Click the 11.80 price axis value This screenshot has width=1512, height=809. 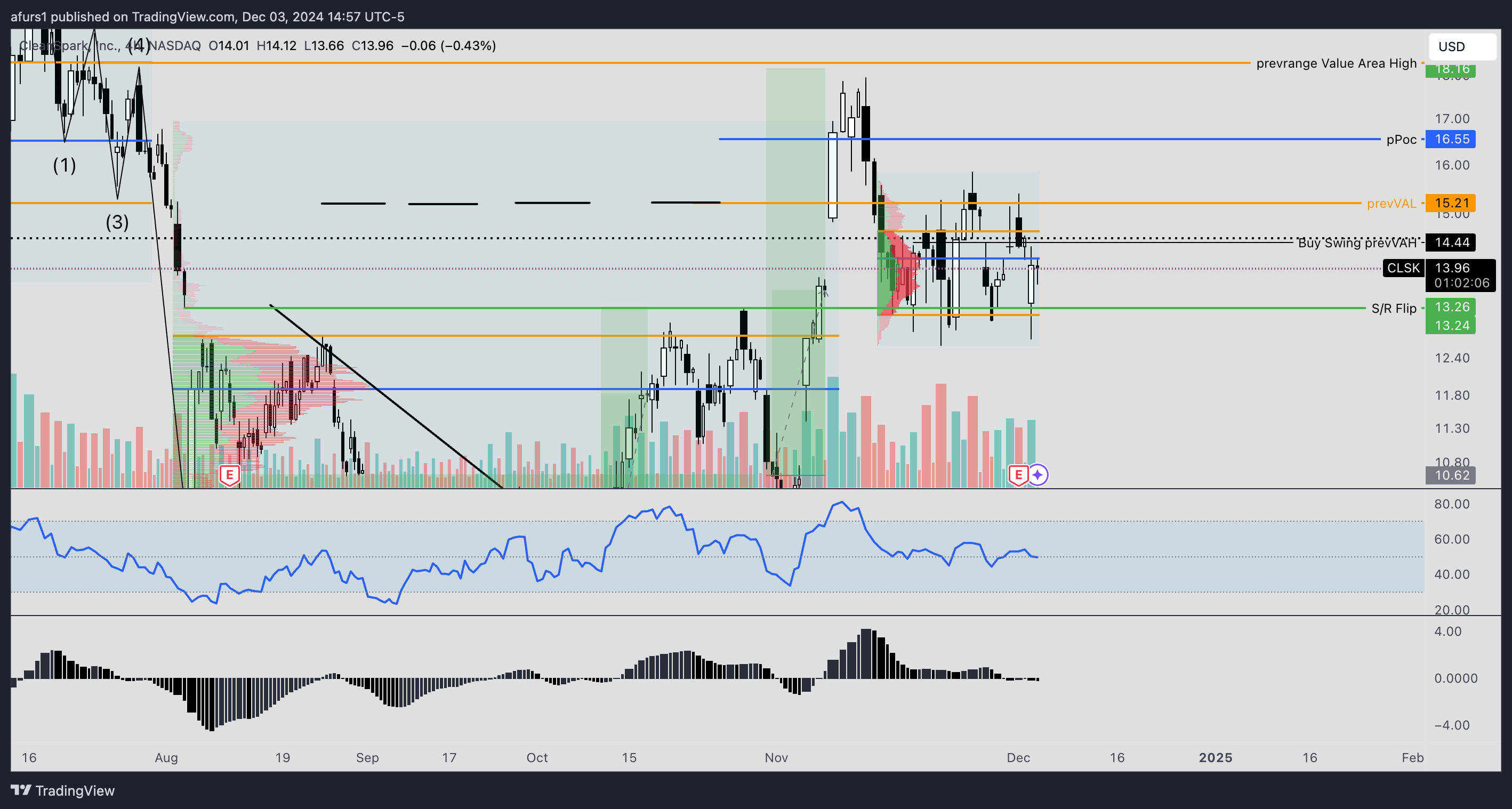(1452, 395)
